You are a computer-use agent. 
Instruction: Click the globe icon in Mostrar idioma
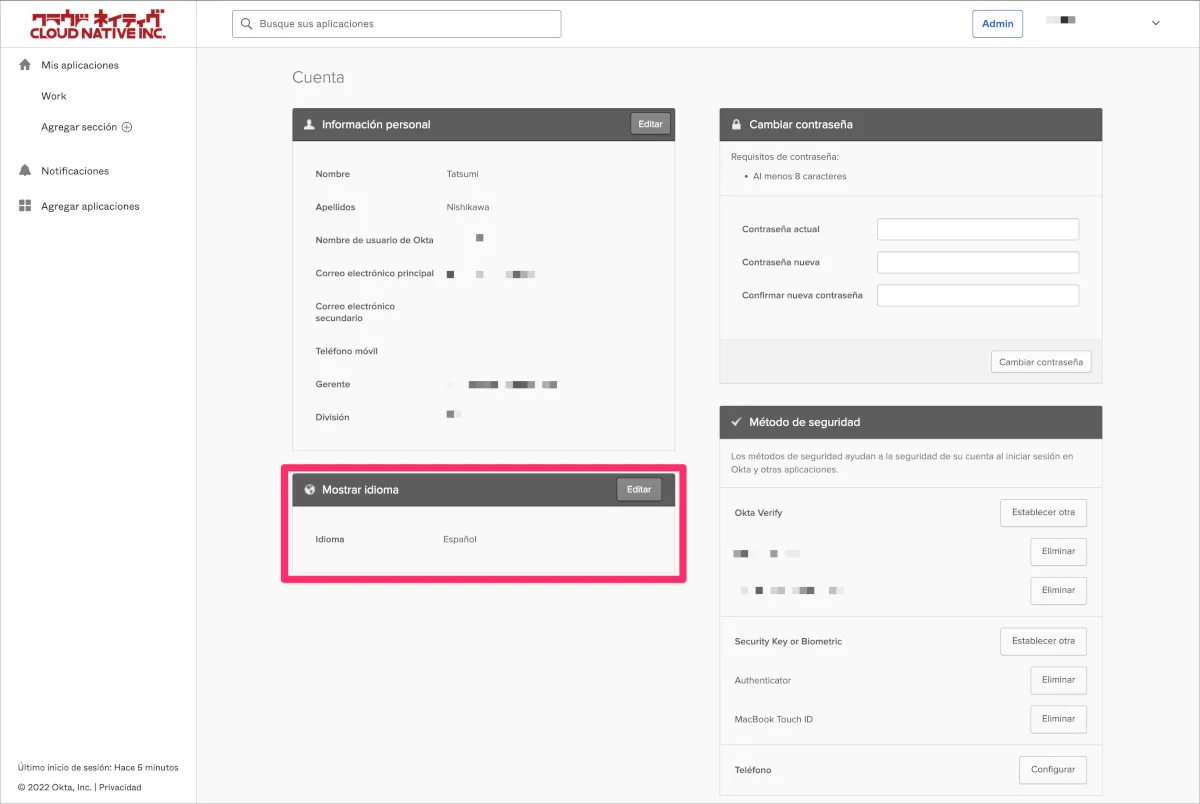point(308,490)
